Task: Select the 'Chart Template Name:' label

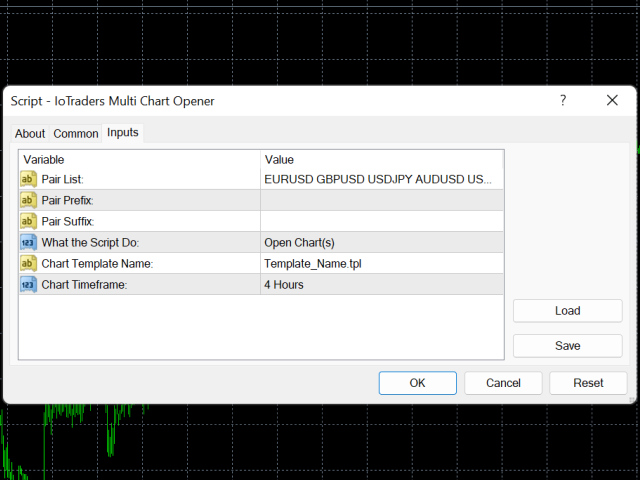Action: coord(97,264)
